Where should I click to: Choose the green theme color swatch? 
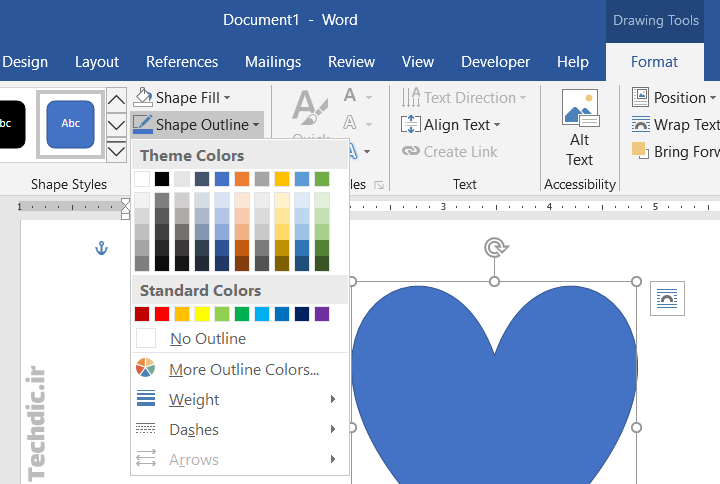point(322,179)
